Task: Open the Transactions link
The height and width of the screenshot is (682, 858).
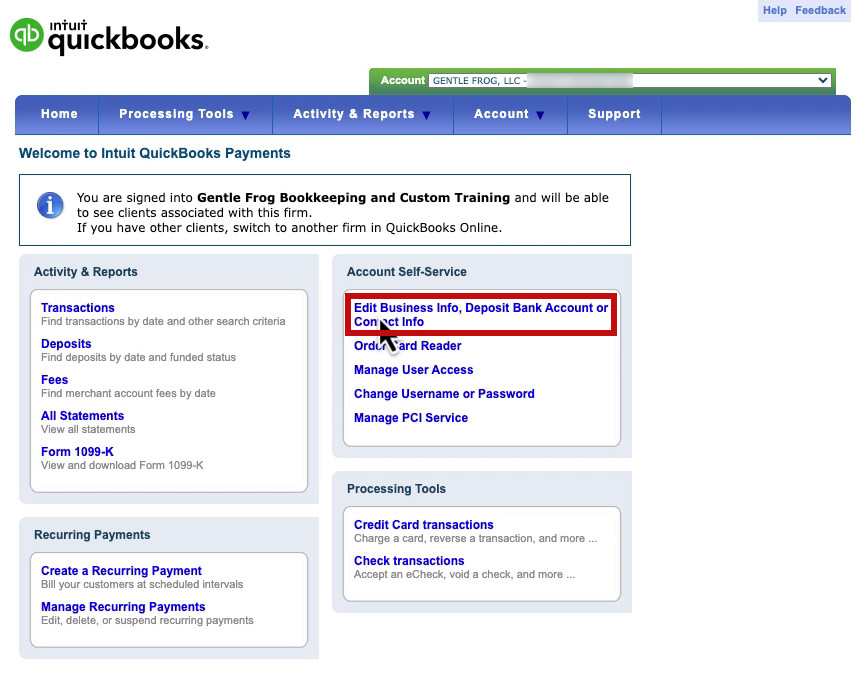Action: pos(78,308)
